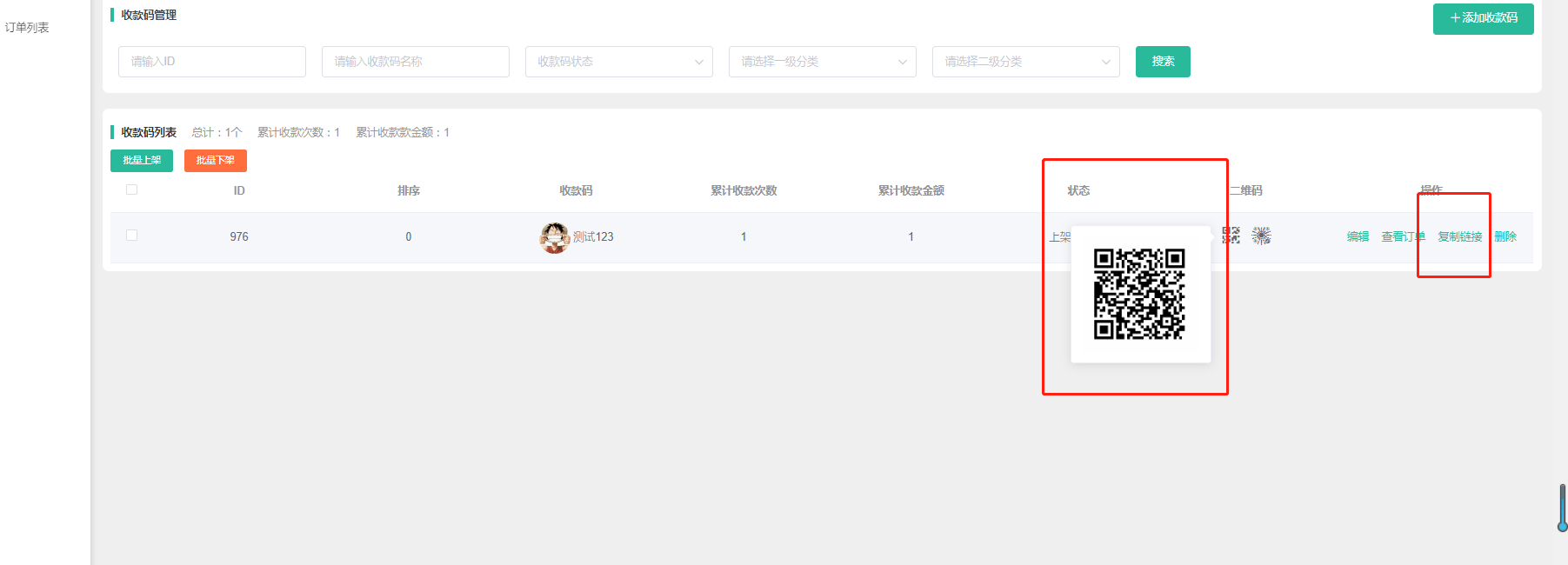This screenshot has height=565, width=1568.
Task: Click the square QR code icon in row 976
Action: [1231, 236]
